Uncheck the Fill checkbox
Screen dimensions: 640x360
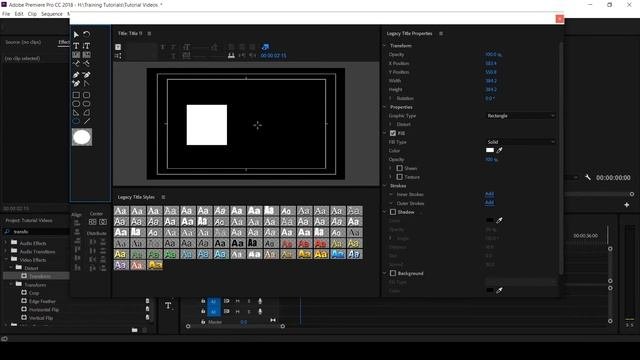tap(393, 133)
